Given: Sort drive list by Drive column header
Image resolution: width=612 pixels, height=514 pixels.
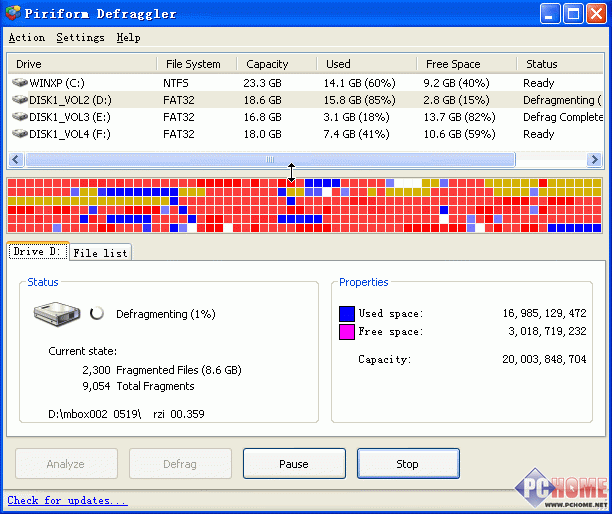Looking at the screenshot, I should coord(82,64).
